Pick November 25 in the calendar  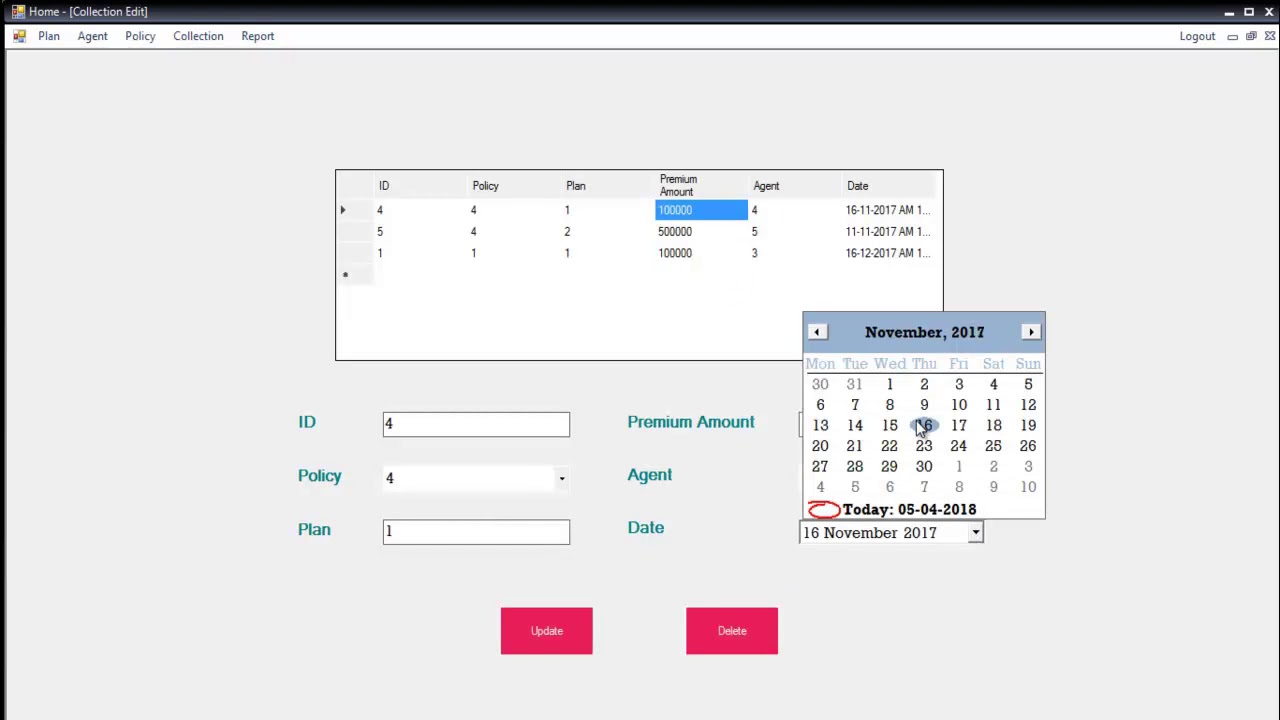[993, 446]
